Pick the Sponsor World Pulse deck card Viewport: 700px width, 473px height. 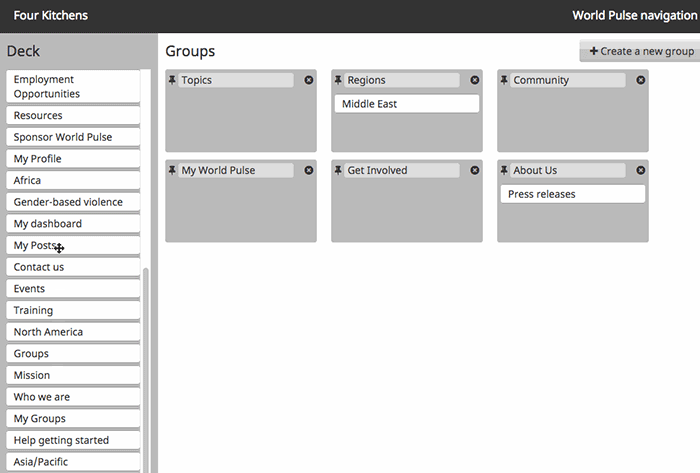tap(72, 137)
